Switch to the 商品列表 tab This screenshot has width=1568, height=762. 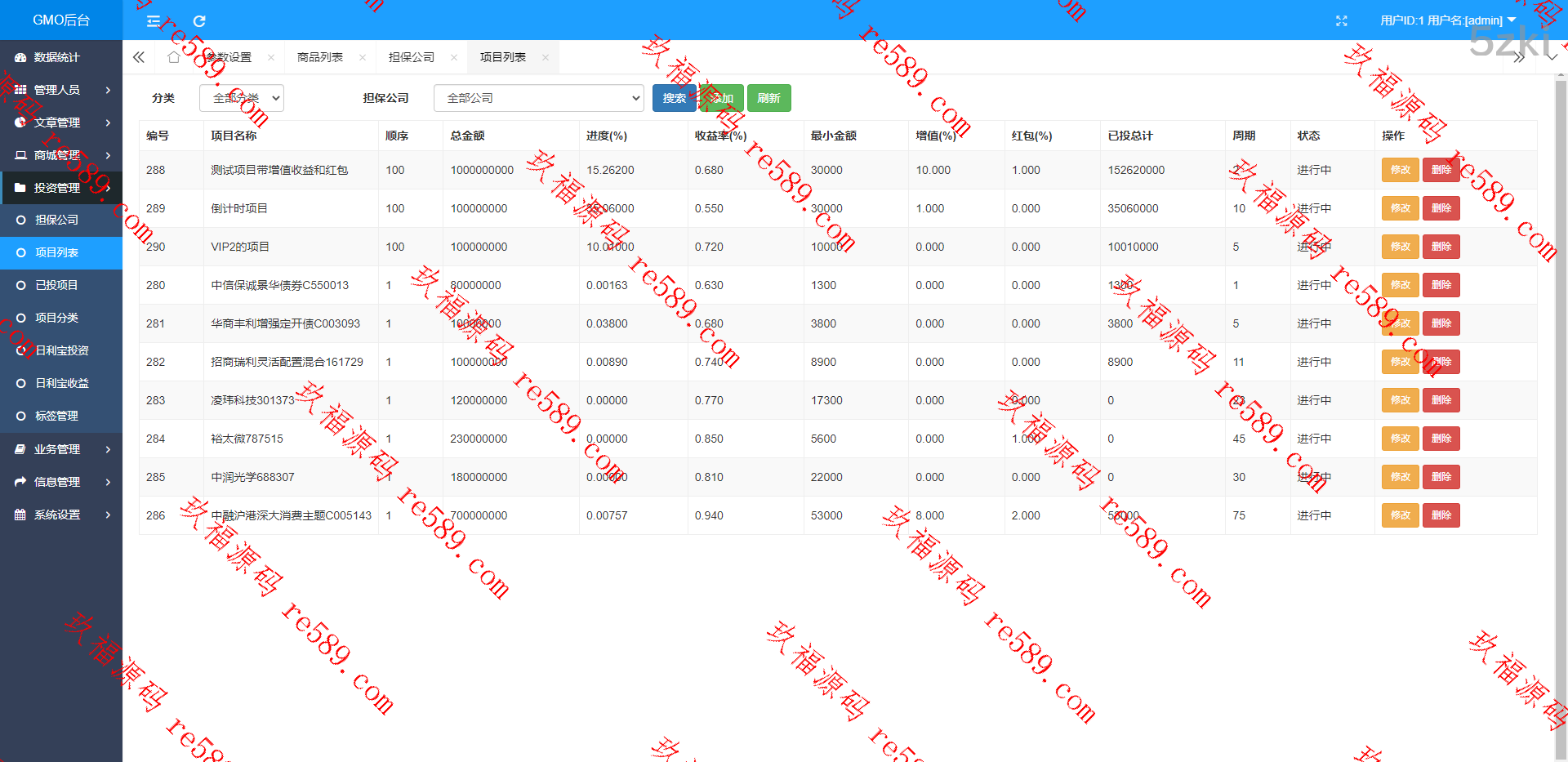click(x=320, y=57)
